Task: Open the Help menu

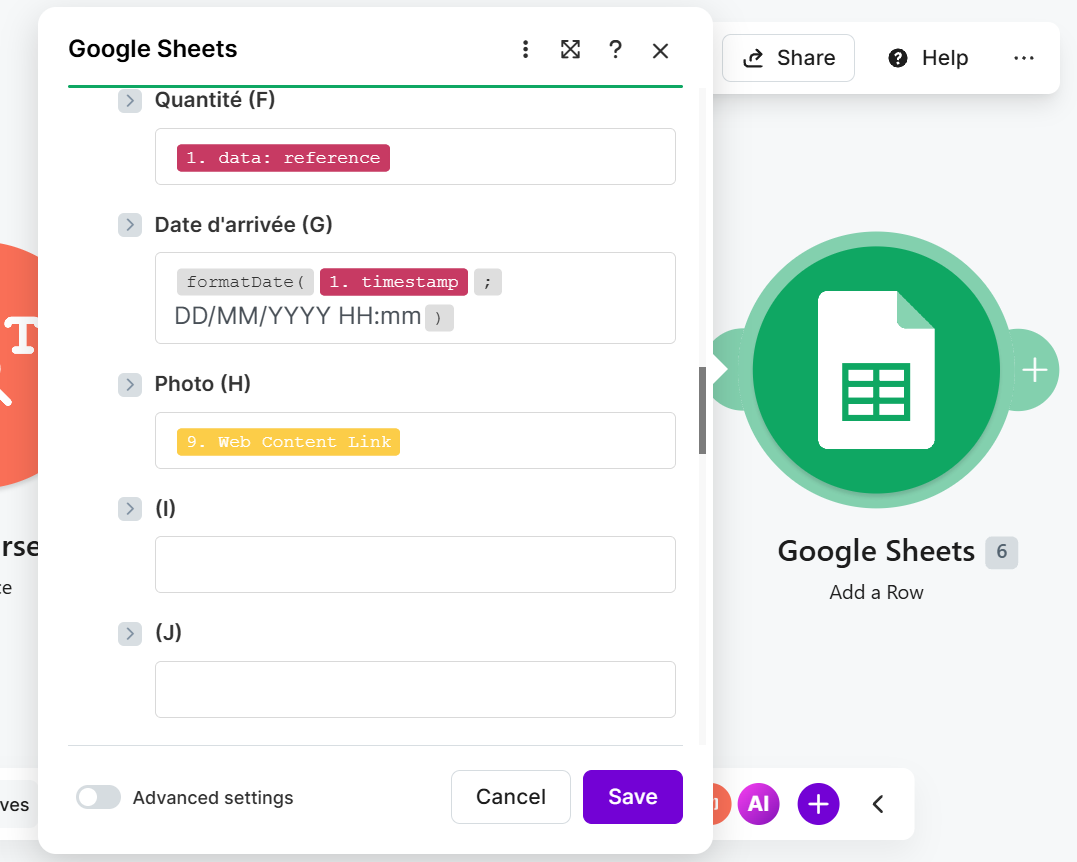Action: 928,58
